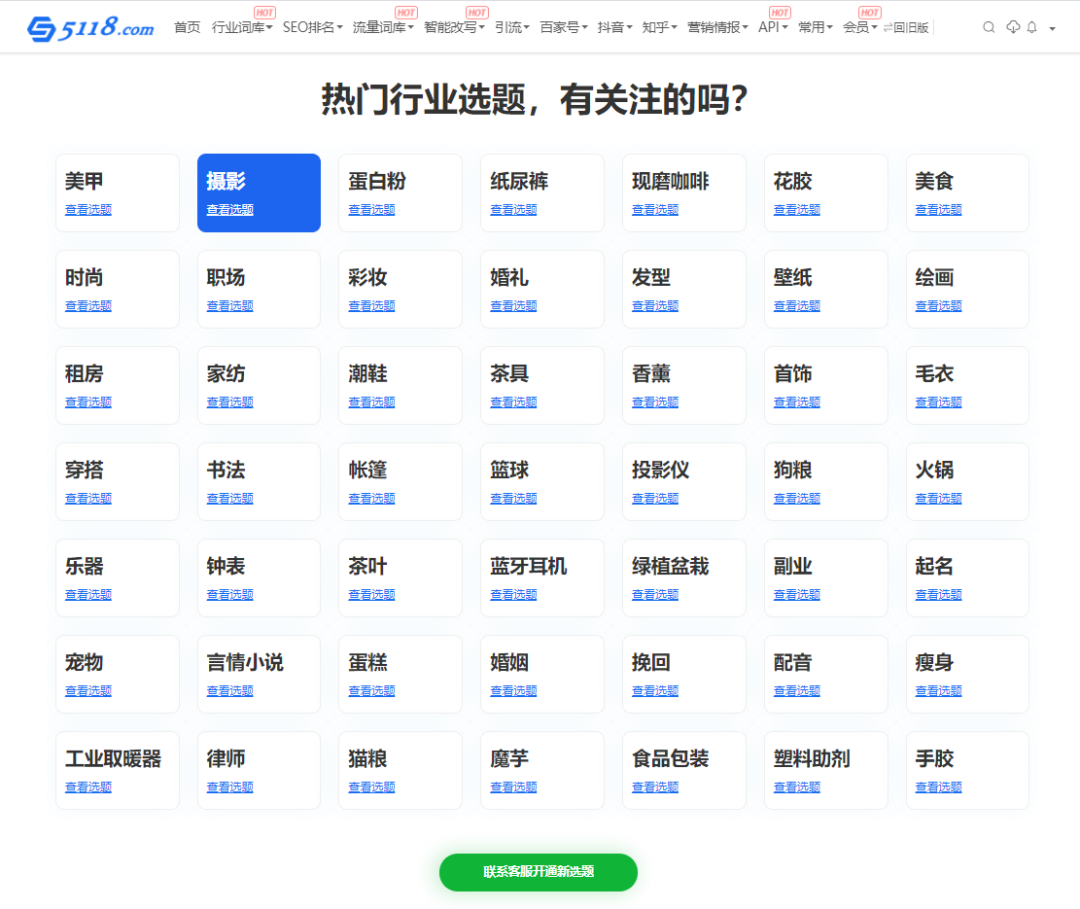Expand the 抖音 menu

pos(614,28)
